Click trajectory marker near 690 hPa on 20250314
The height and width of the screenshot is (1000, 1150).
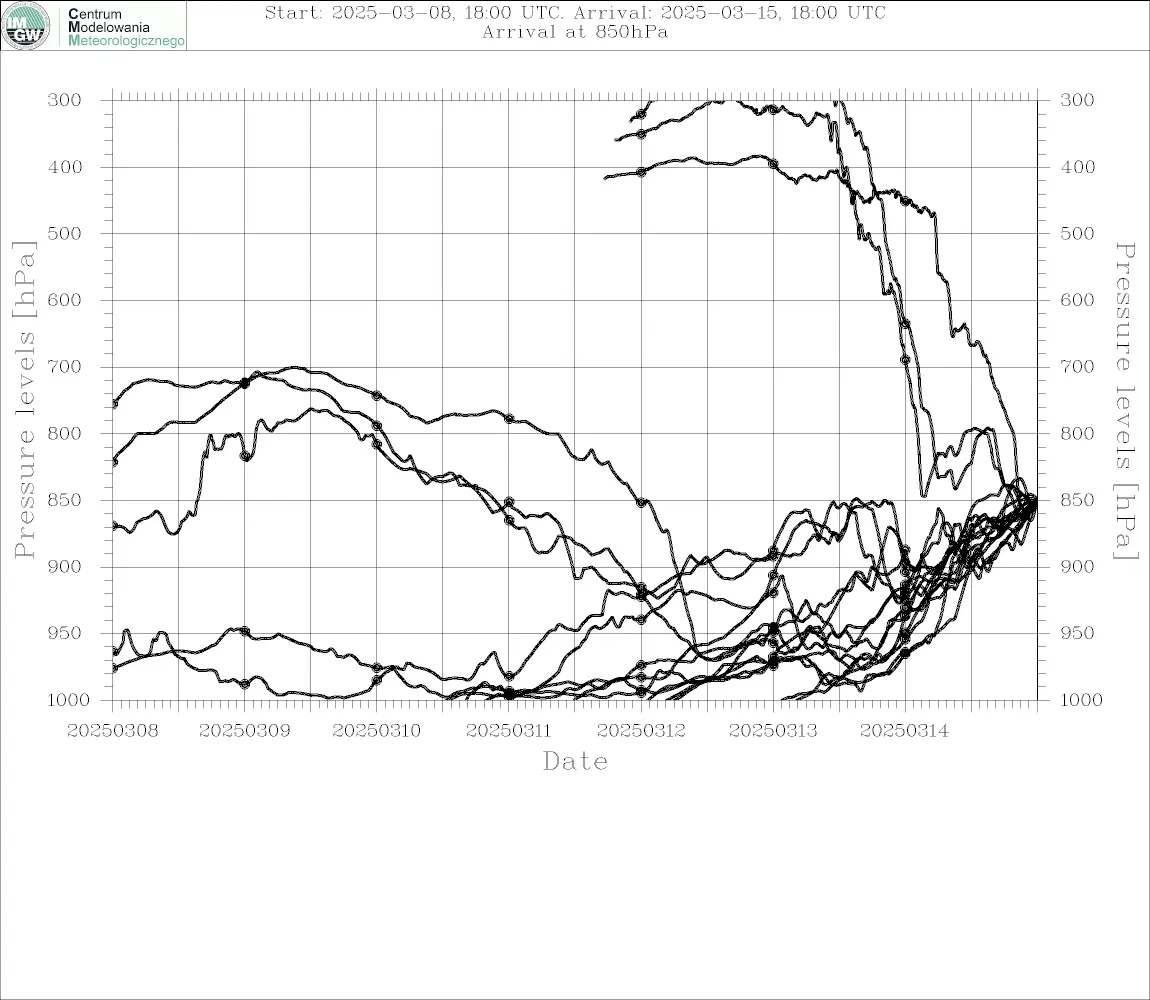[x=905, y=360]
